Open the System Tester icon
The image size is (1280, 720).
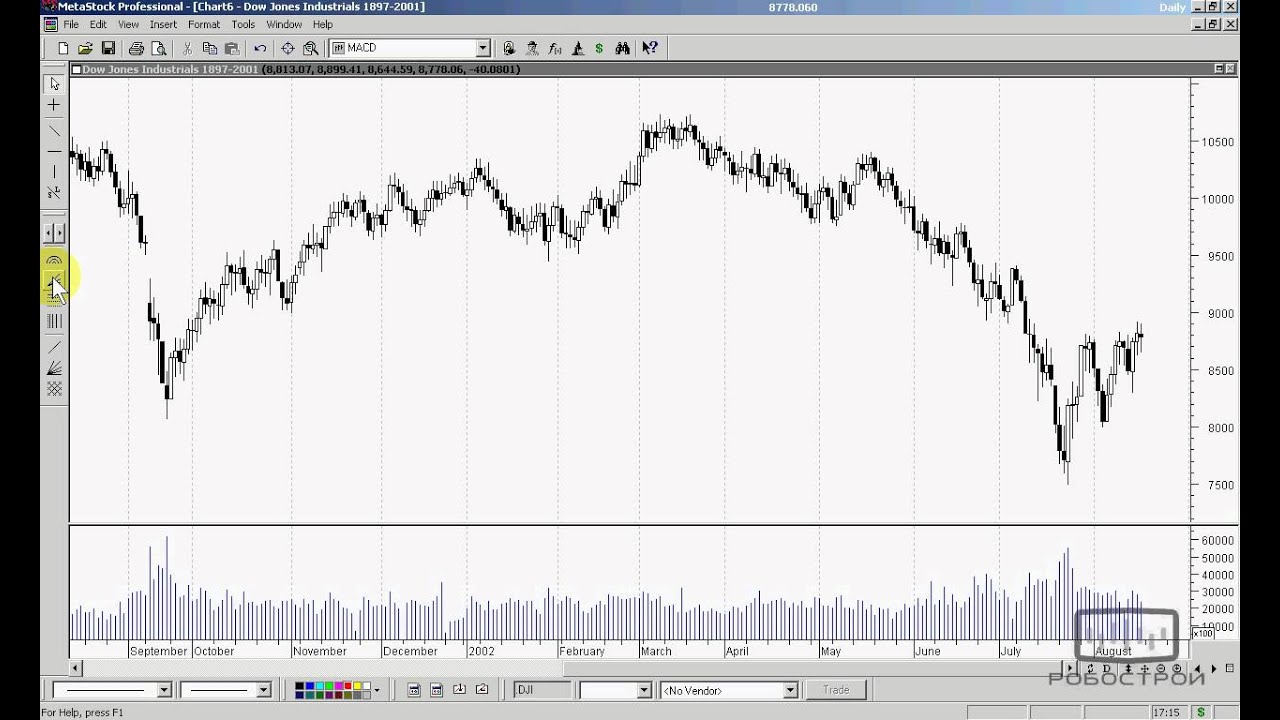[x=577, y=48]
